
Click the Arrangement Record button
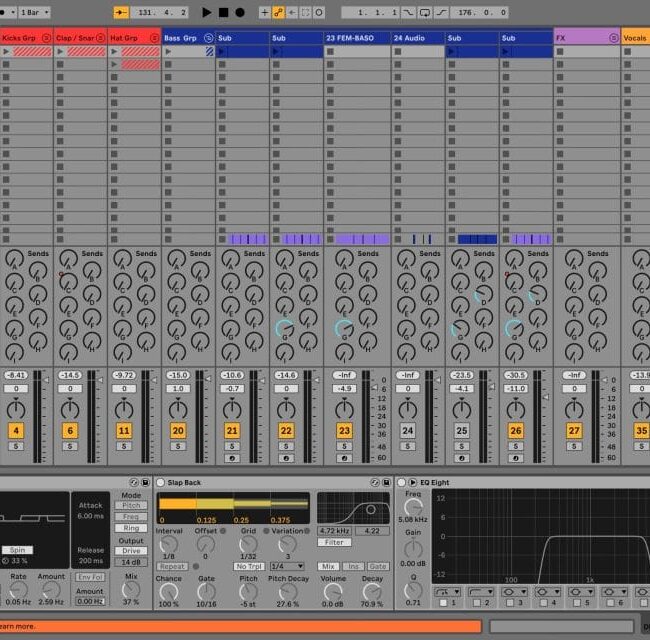point(240,13)
